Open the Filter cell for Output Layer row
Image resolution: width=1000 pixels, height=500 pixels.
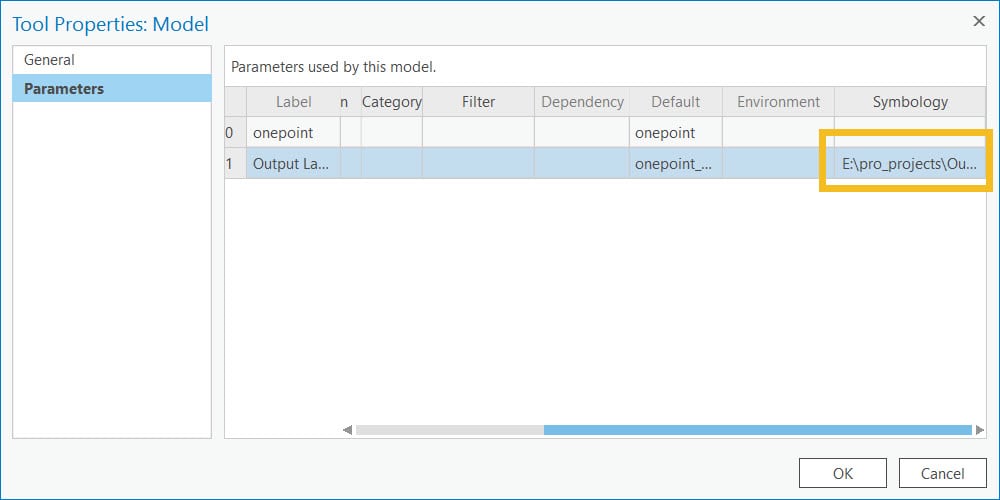point(478,163)
